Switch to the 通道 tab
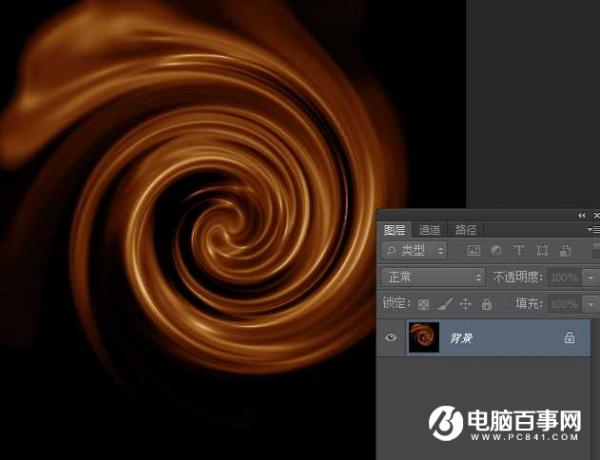Screen dimensions: 600x460 click(x=429, y=229)
